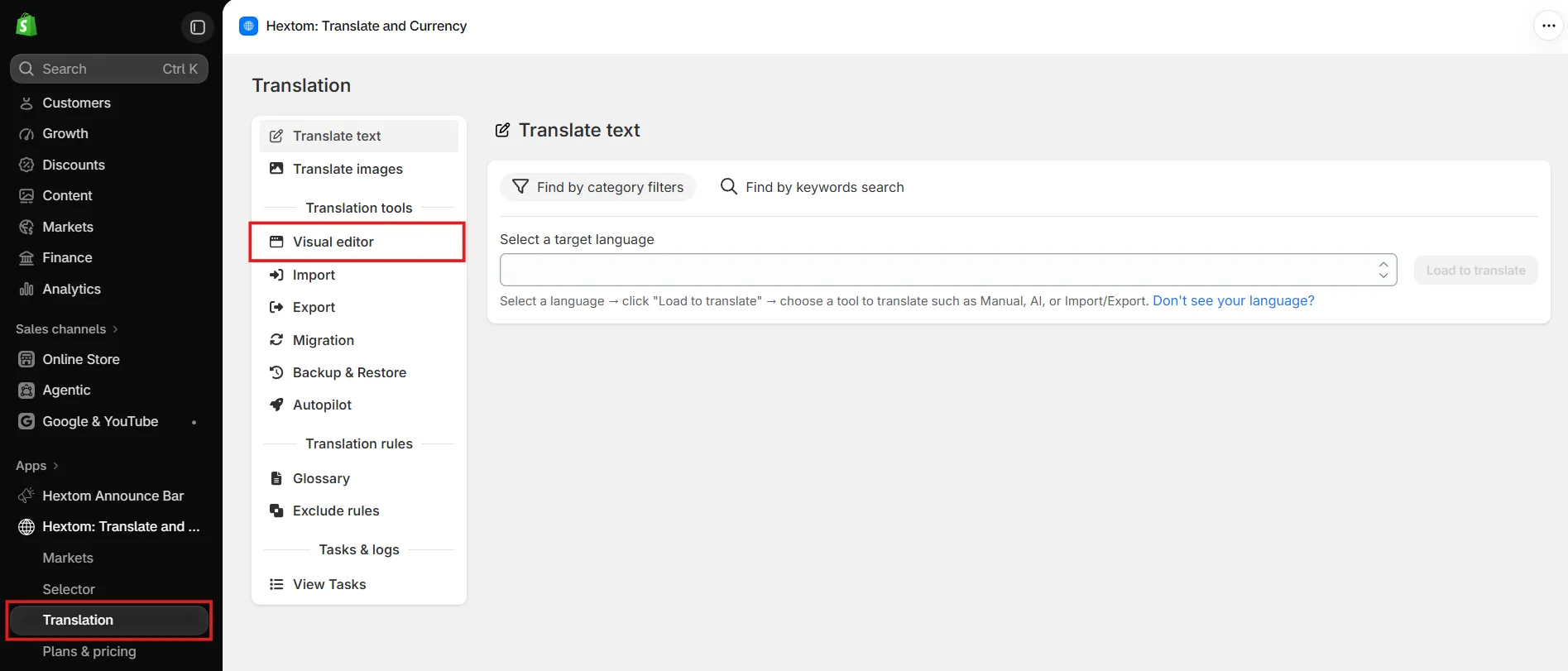Open Translate images in the menu

[x=359, y=169]
